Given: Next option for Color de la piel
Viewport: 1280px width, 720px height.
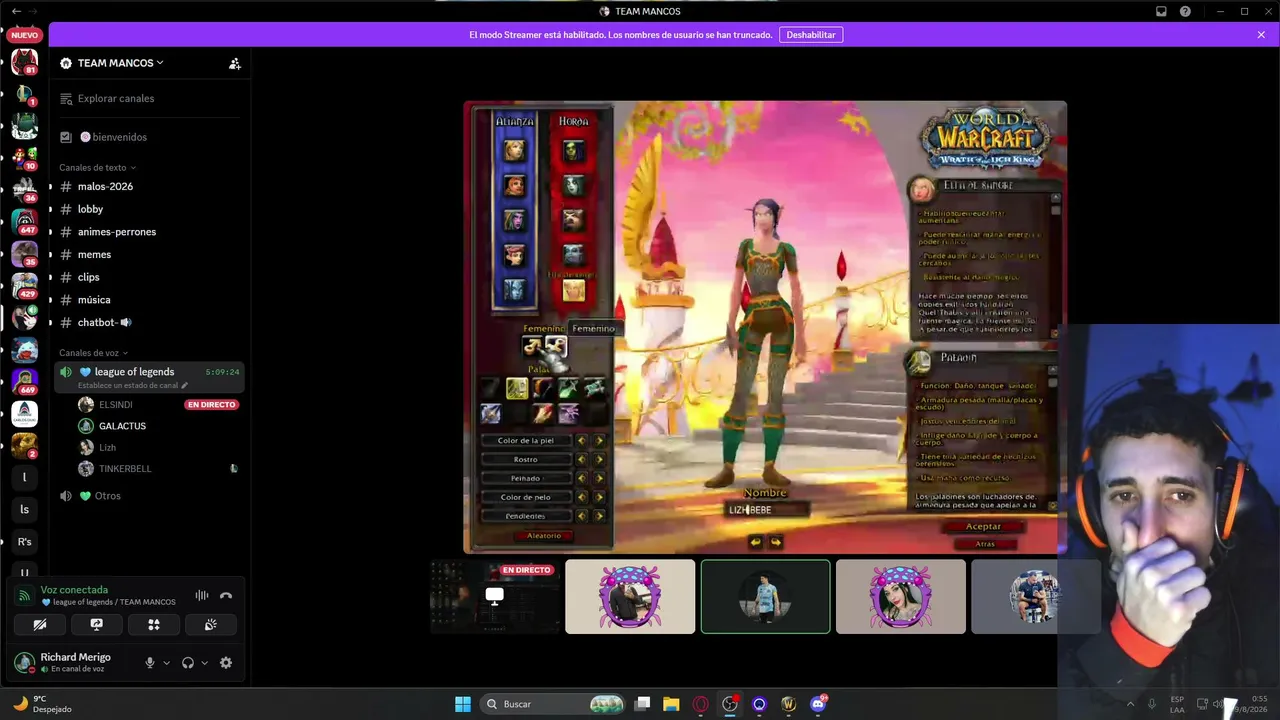Looking at the screenshot, I should pos(600,440).
